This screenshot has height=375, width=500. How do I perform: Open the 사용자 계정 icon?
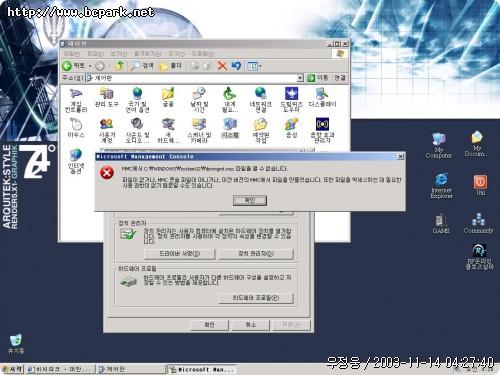[107, 131]
